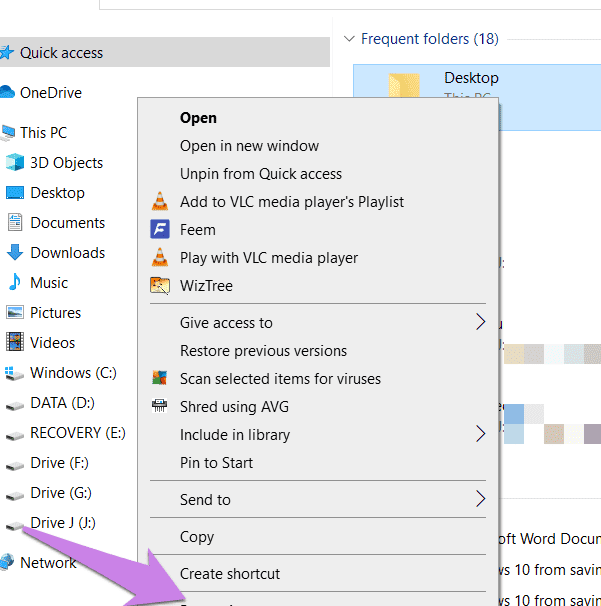
Task: Click the Frequent folders (18) heading
Action: 429,39
